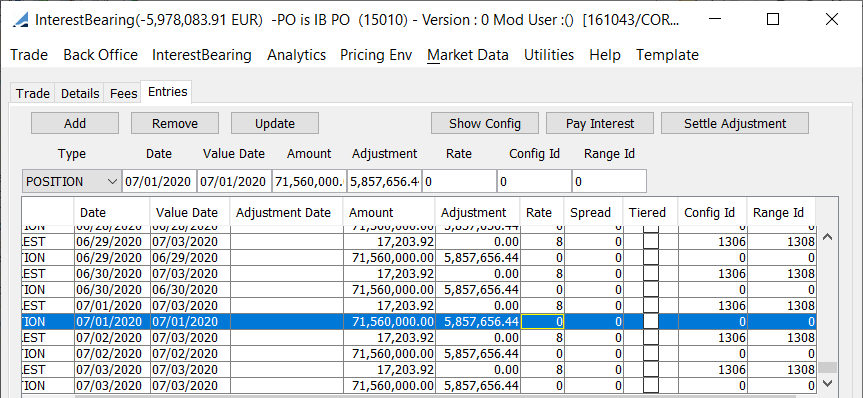Switch to the Fees tab
This screenshot has width=863, height=398.
pyautogui.click(x=123, y=94)
